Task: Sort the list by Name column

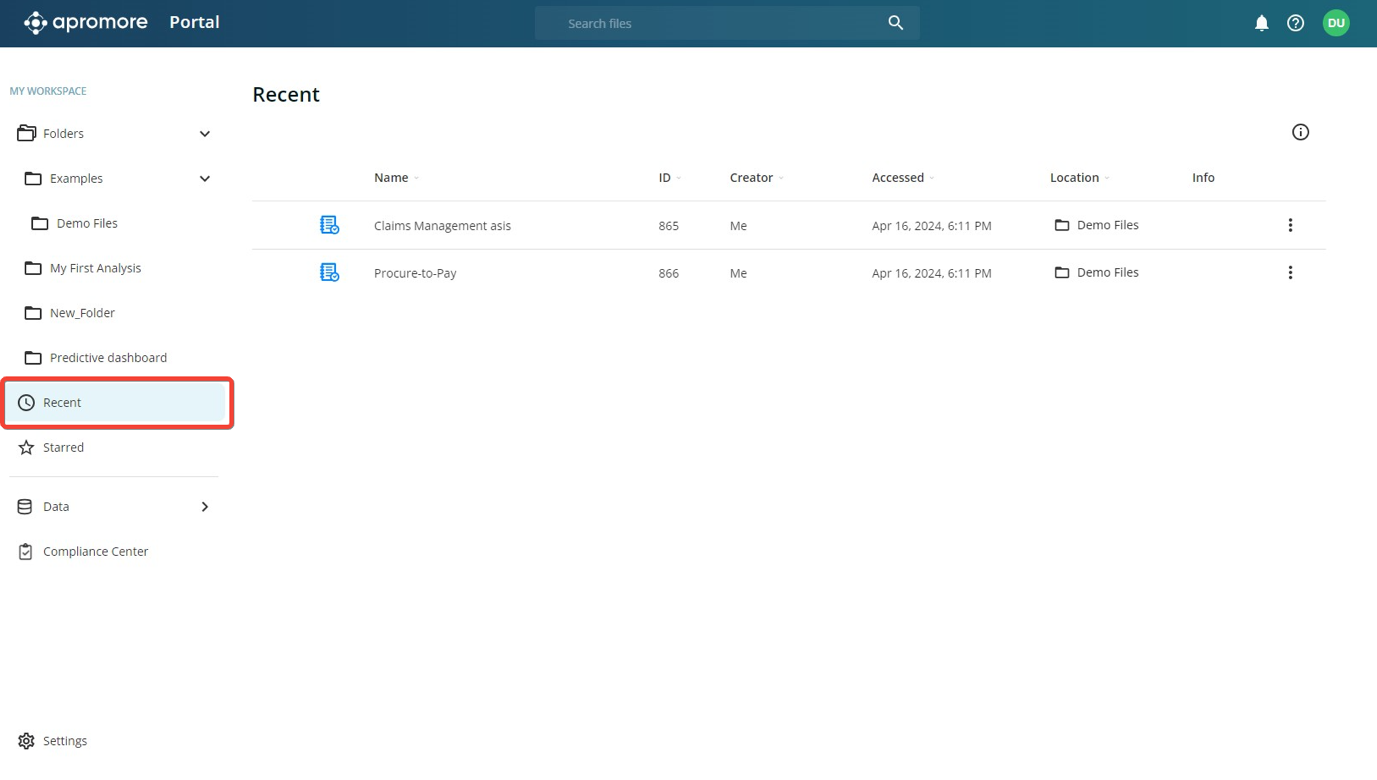Action: click(391, 178)
